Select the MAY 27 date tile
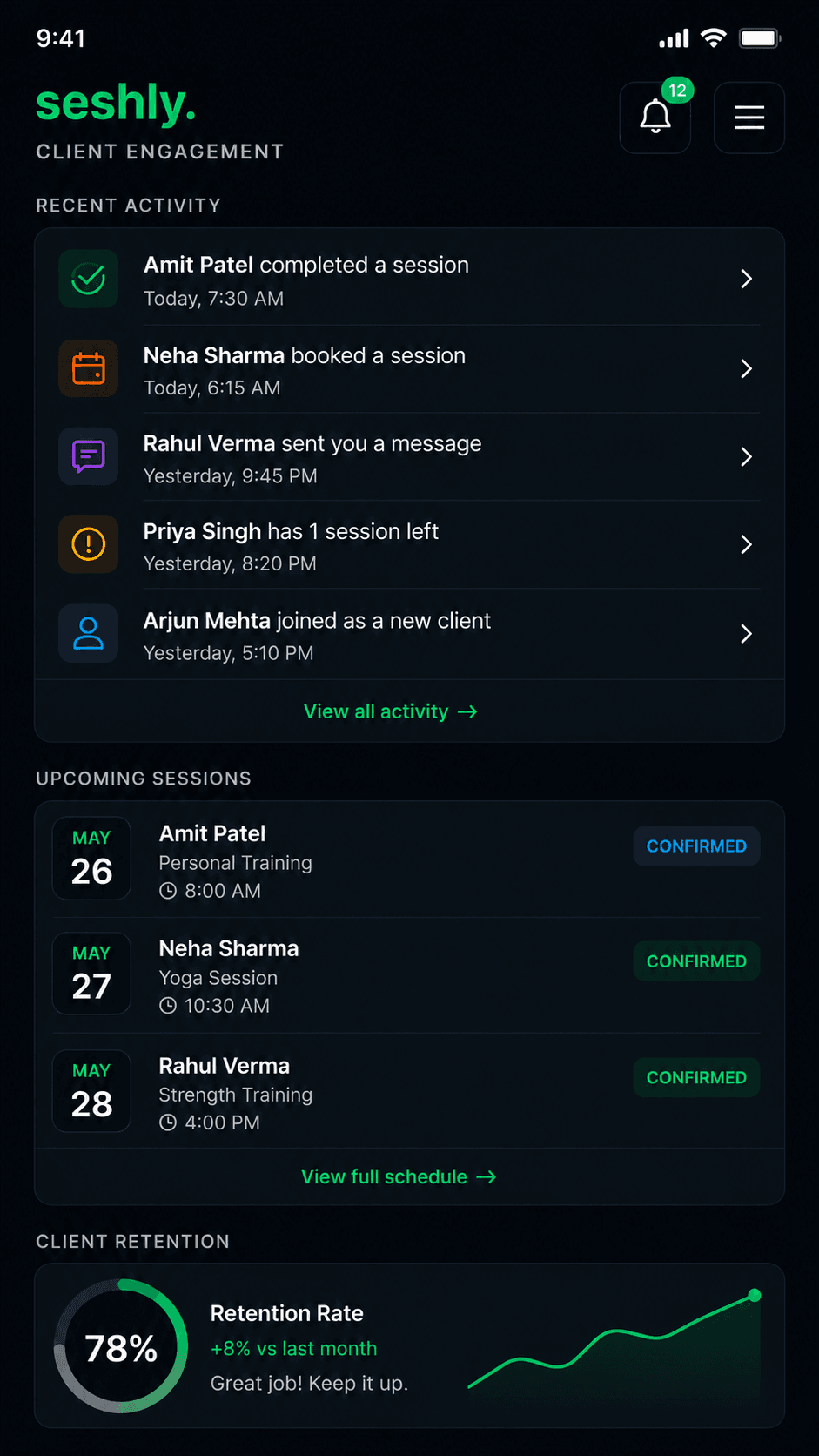 [x=91, y=974]
